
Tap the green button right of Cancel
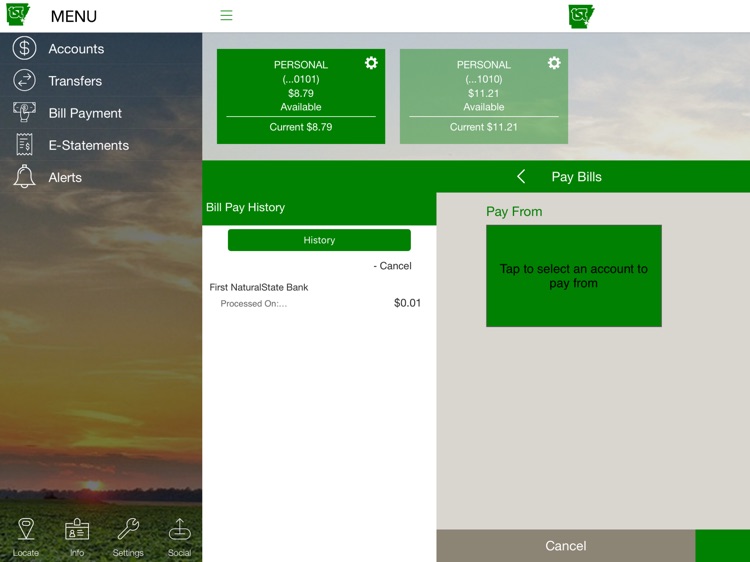coord(723,546)
